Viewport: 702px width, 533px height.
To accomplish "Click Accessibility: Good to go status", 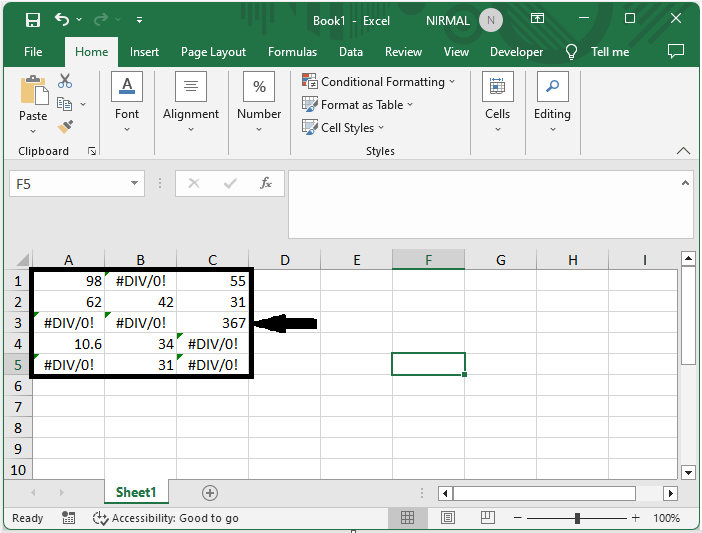I will point(165,518).
